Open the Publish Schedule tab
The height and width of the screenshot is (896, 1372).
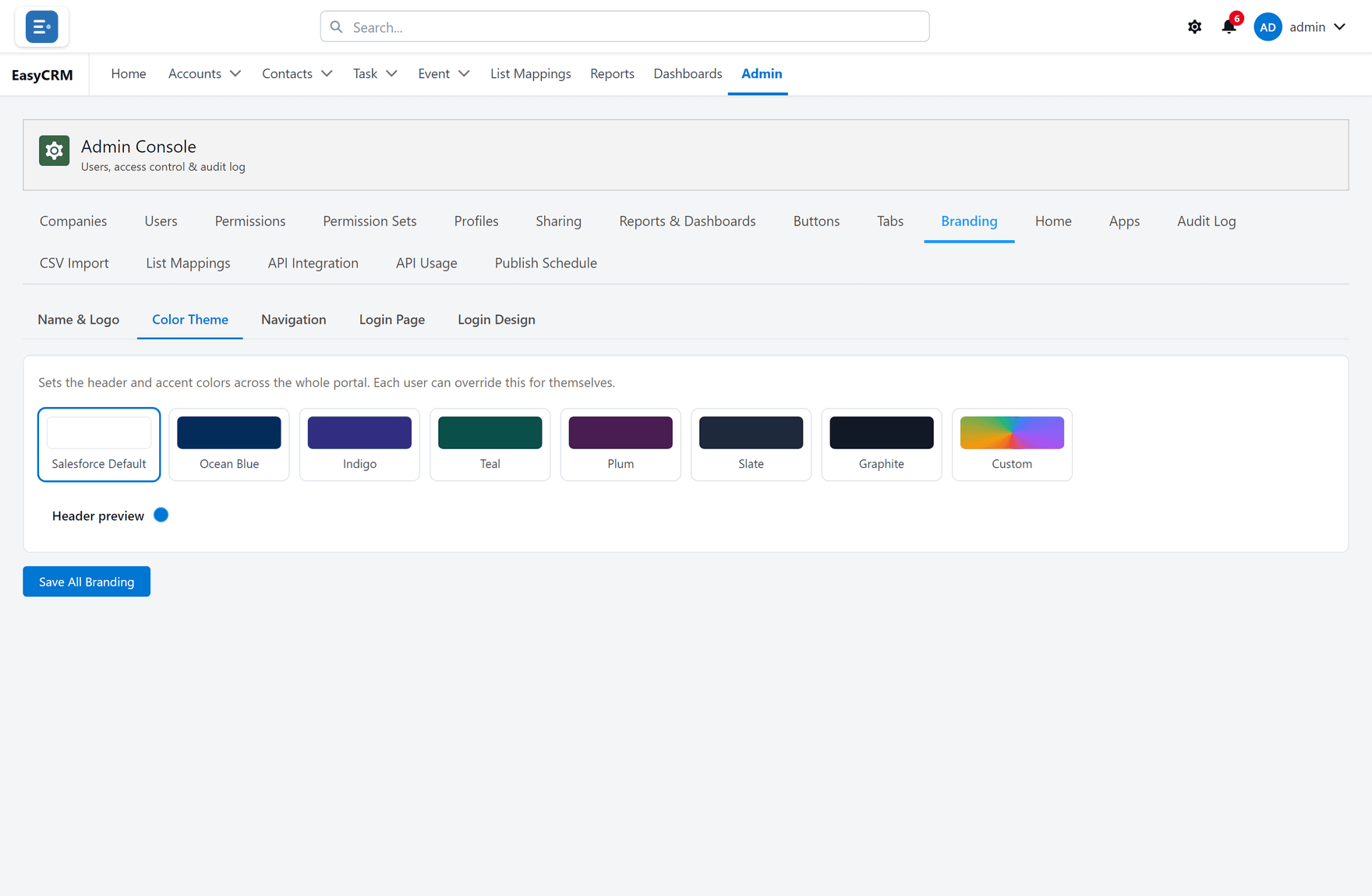(546, 264)
